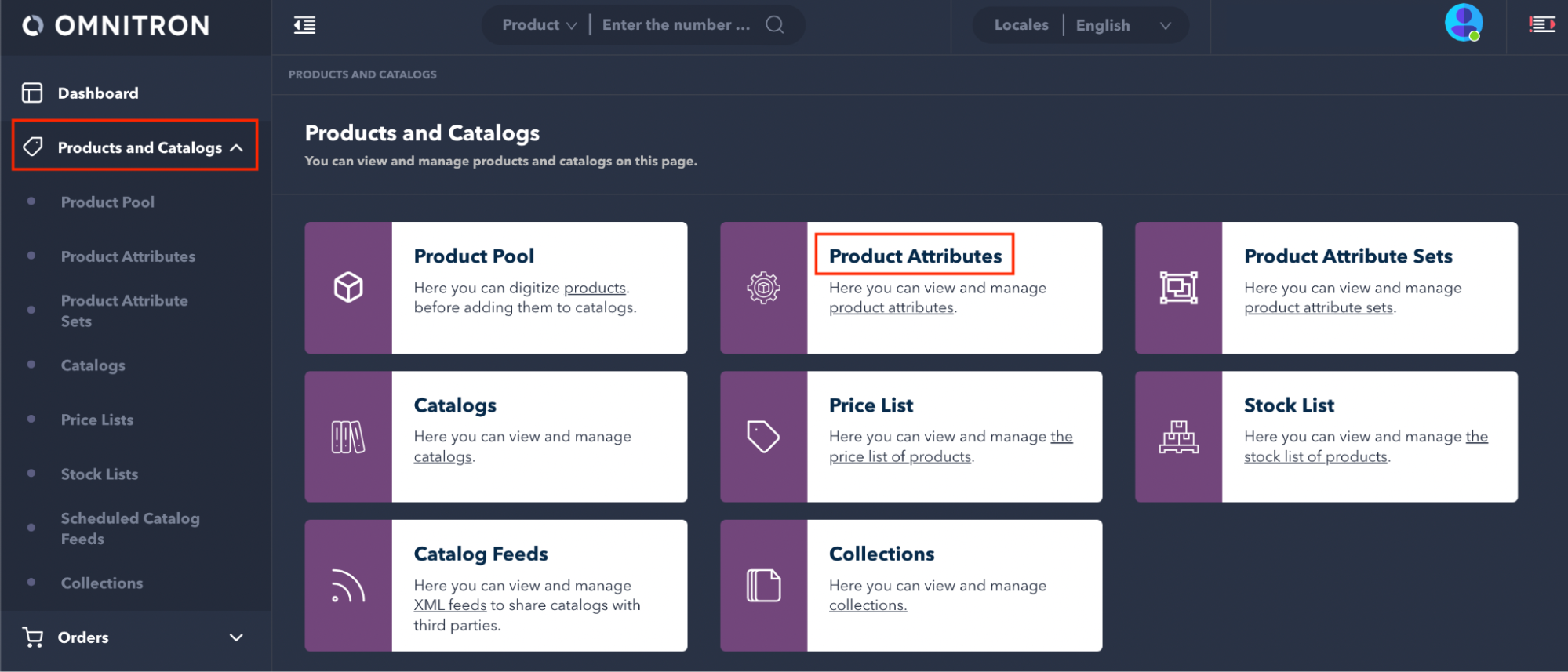Click the search magnifier icon
This screenshot has height=672, width=1568.
click(774, 25)
